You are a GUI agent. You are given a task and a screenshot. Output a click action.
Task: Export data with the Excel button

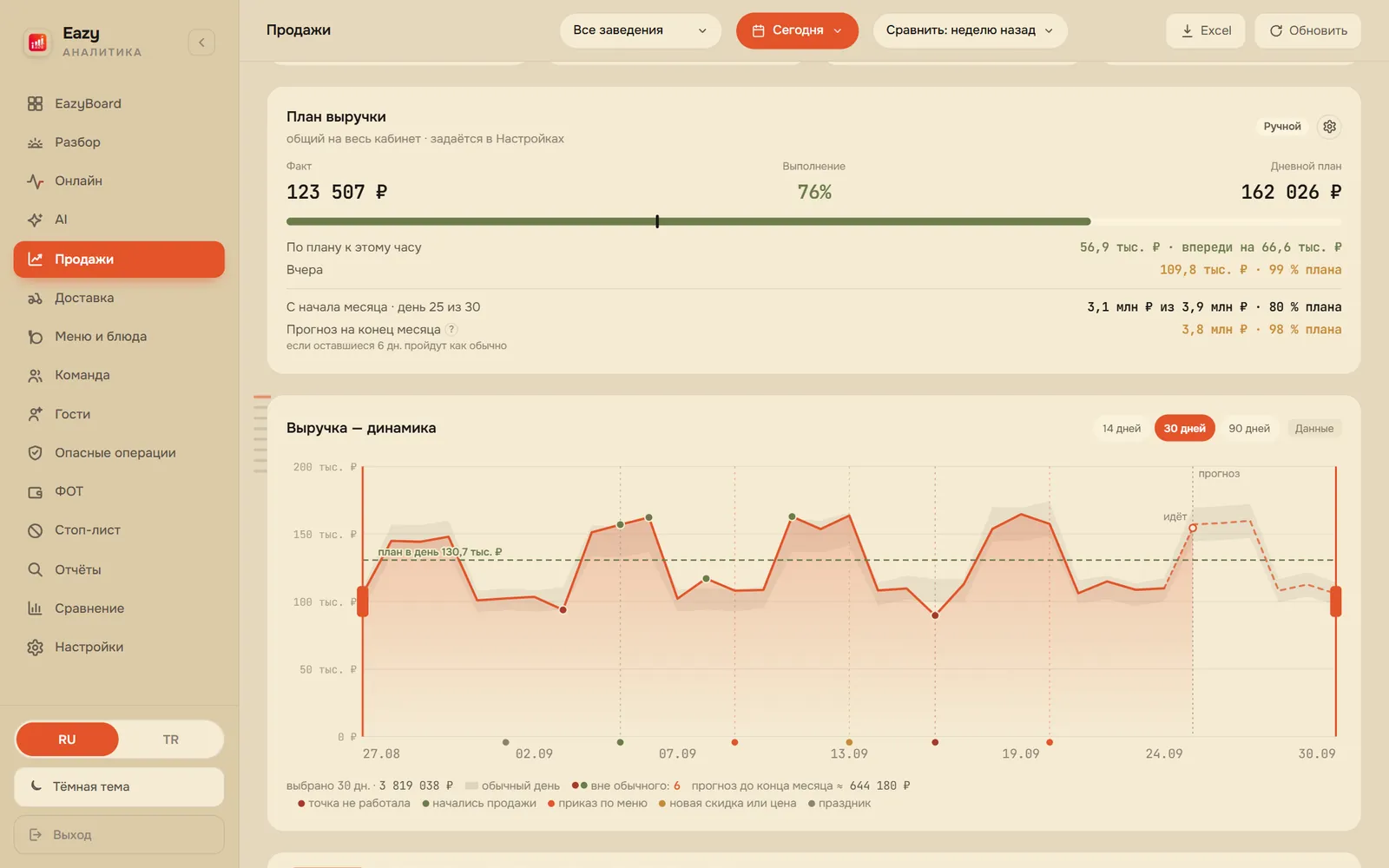(x=1206, y=30)
